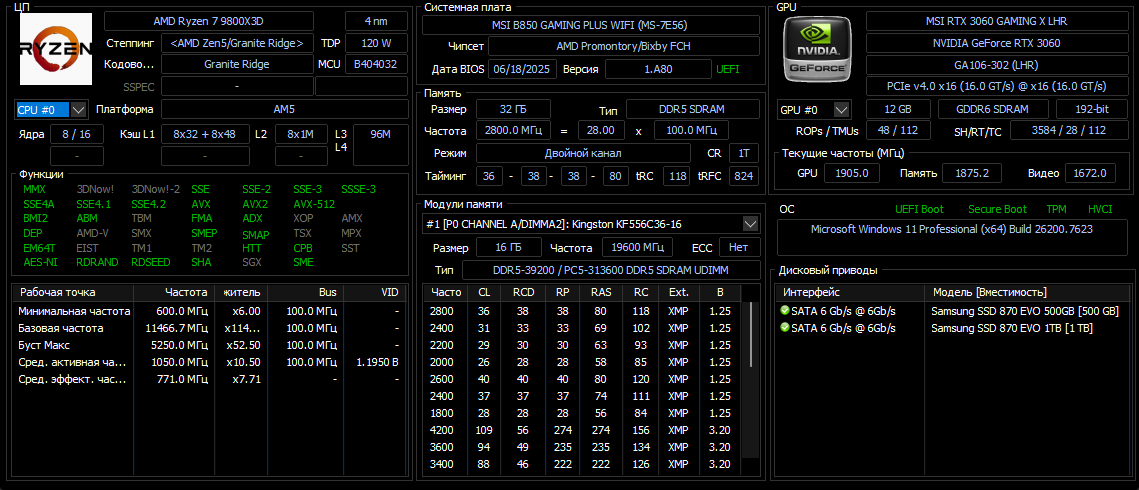Click the L1 cache field '8x32 + 8x48'

[205, 134]
